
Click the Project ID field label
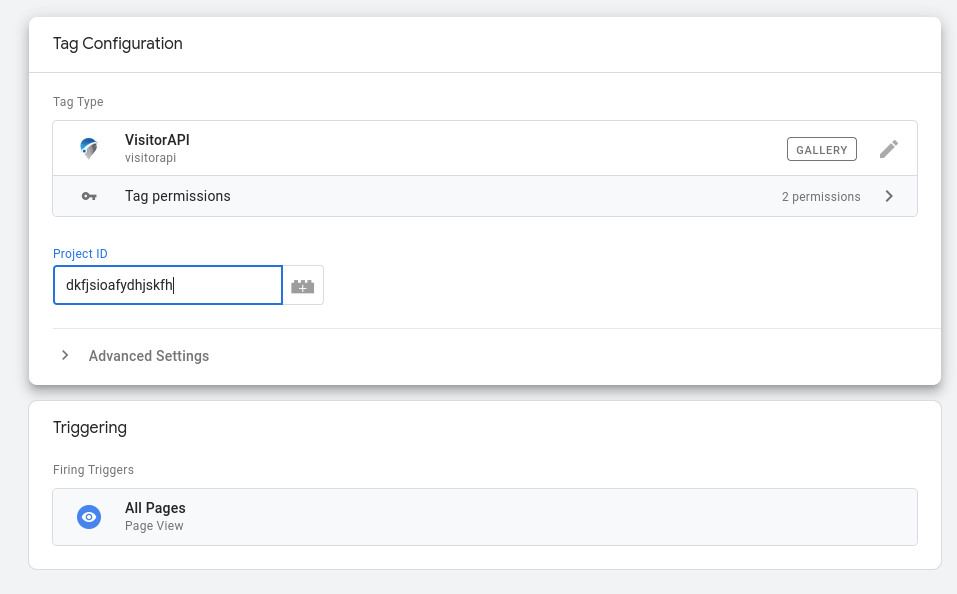point(80,253)
